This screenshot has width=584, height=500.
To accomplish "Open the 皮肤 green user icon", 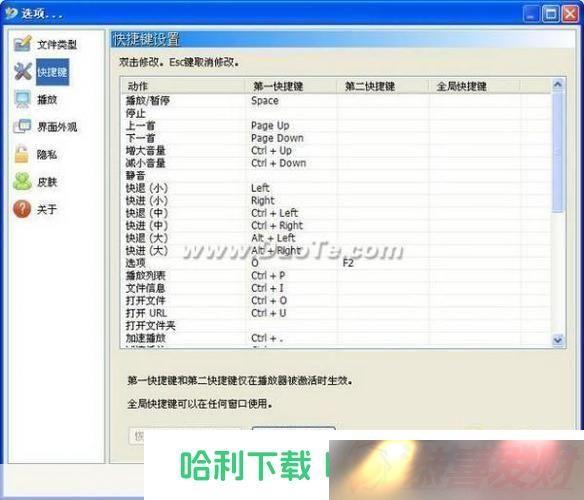I will pos(22,181).
